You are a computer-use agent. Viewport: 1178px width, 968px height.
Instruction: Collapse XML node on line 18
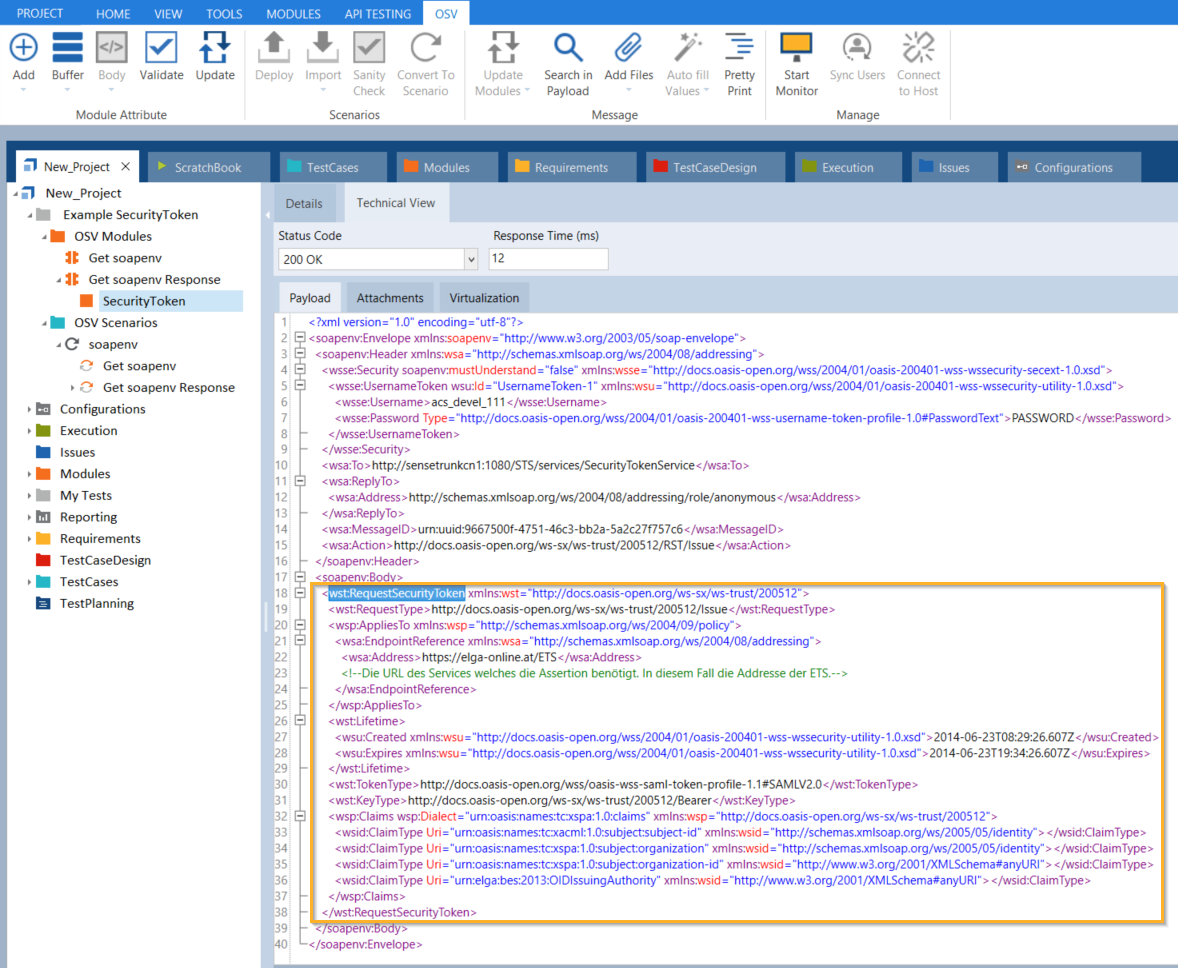(x=299, y=593)
